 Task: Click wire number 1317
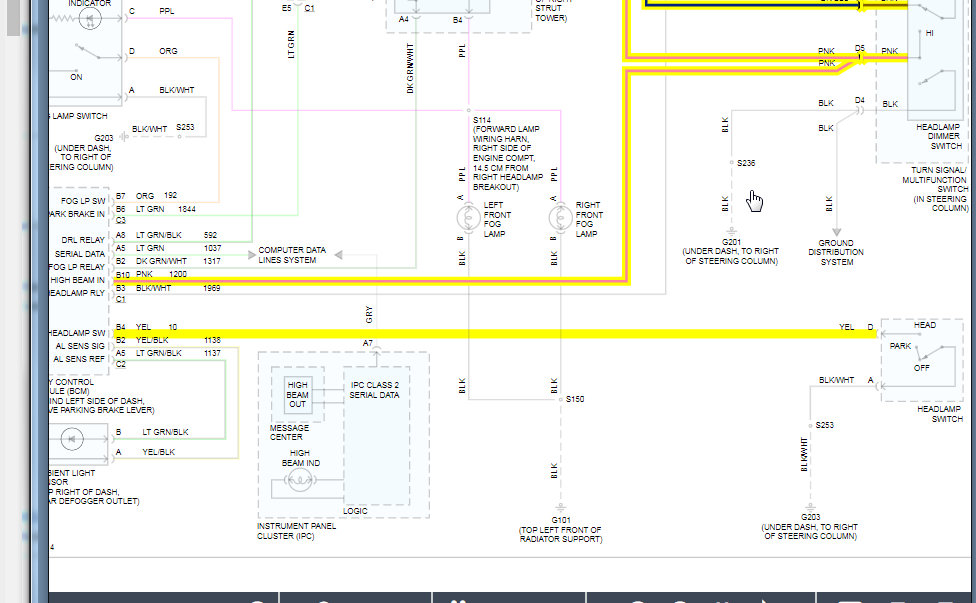[x=212, y=261]
